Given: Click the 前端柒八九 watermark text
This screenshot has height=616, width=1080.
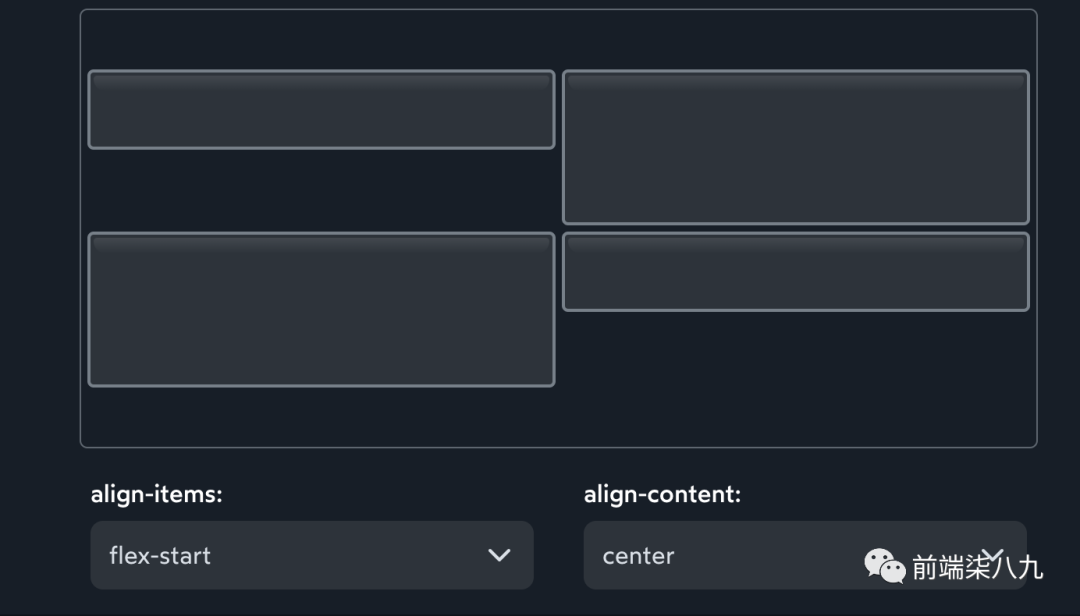Looking at the screenshot, I should pyautogui.click(x=977, y=568).
